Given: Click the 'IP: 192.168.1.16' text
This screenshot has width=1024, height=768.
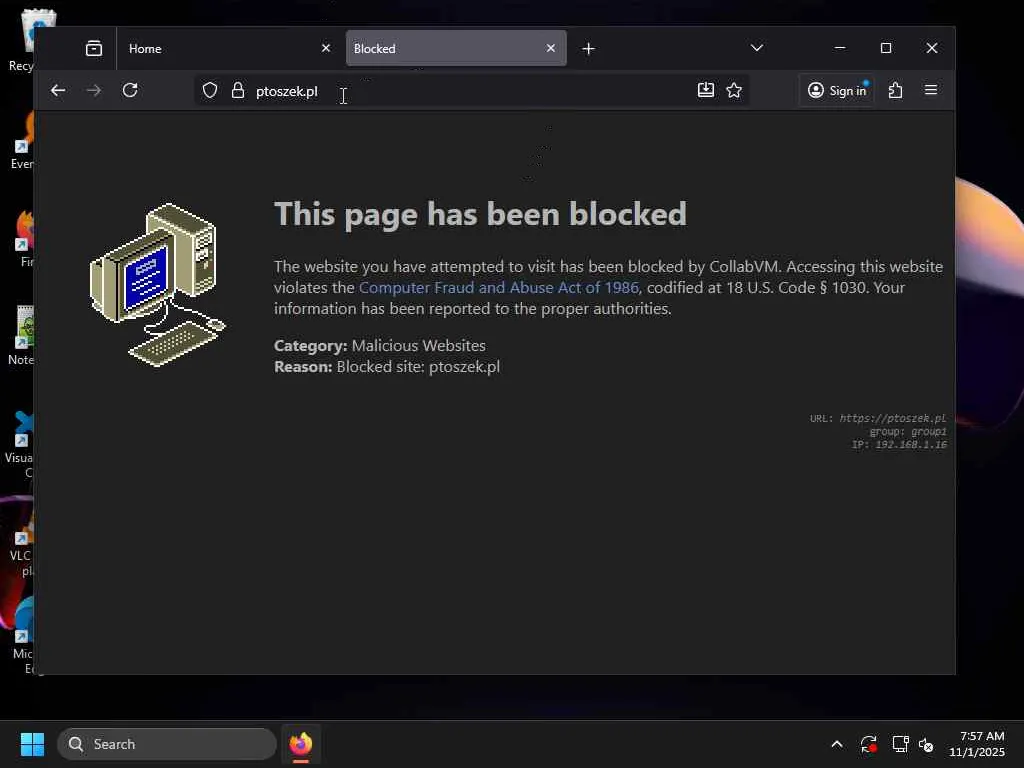Looking at the screenshot, I should click(x=899, y=444).
